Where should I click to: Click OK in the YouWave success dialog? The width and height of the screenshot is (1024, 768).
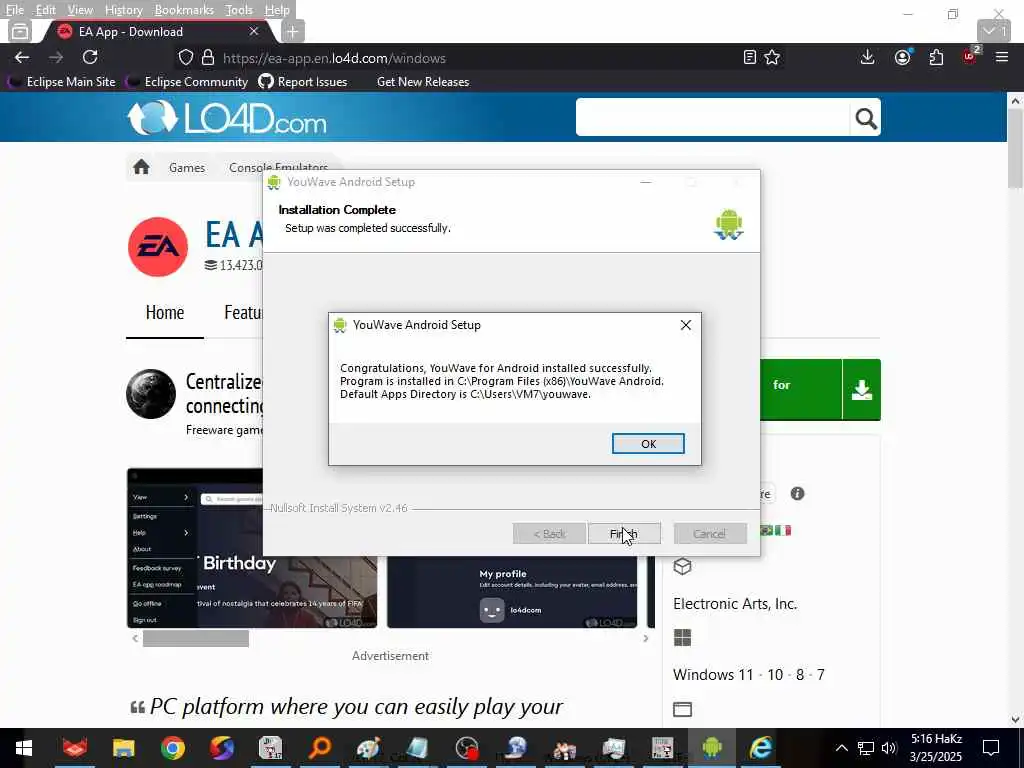[648, 443]
